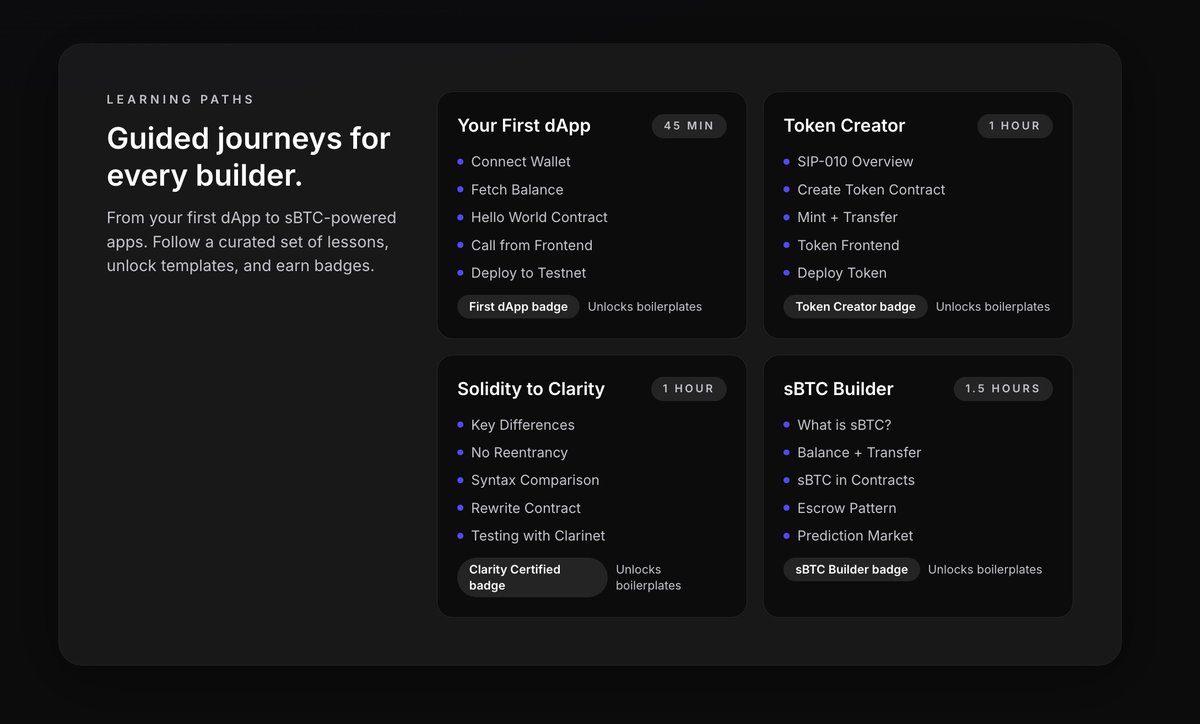The height and width of the screenshot is (724, 1200).
Task: Click the Guided journeys for every builder heading
Action: click(x=249, y=156)
